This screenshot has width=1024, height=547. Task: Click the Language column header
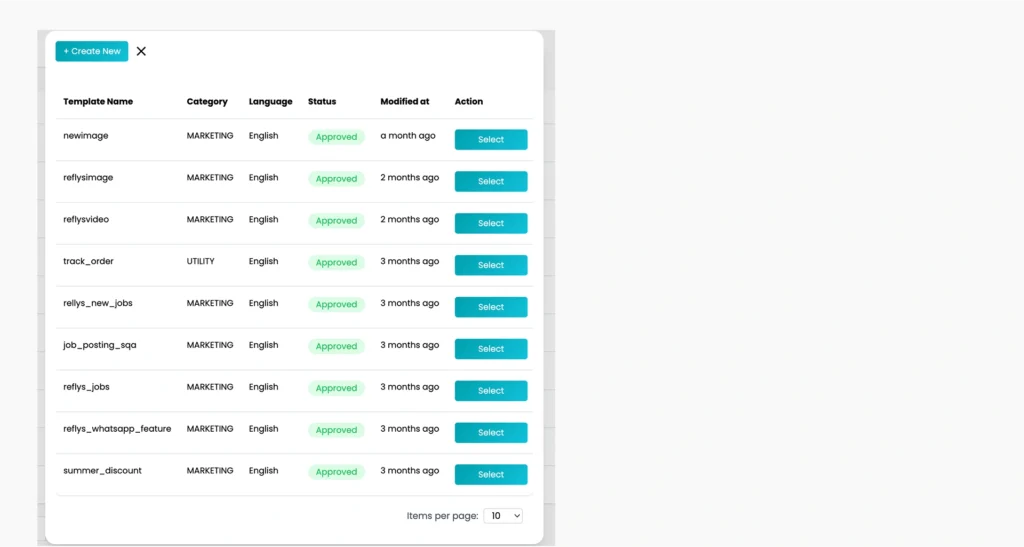click(x=270, y=101)
